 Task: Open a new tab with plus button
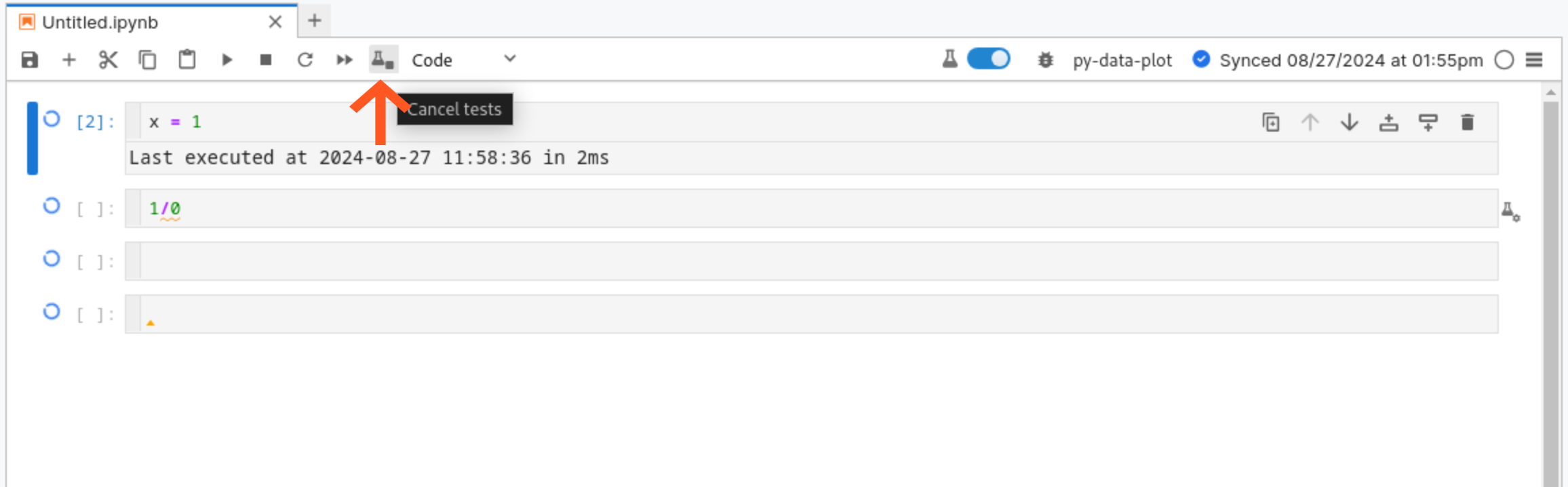click(314, 21)
